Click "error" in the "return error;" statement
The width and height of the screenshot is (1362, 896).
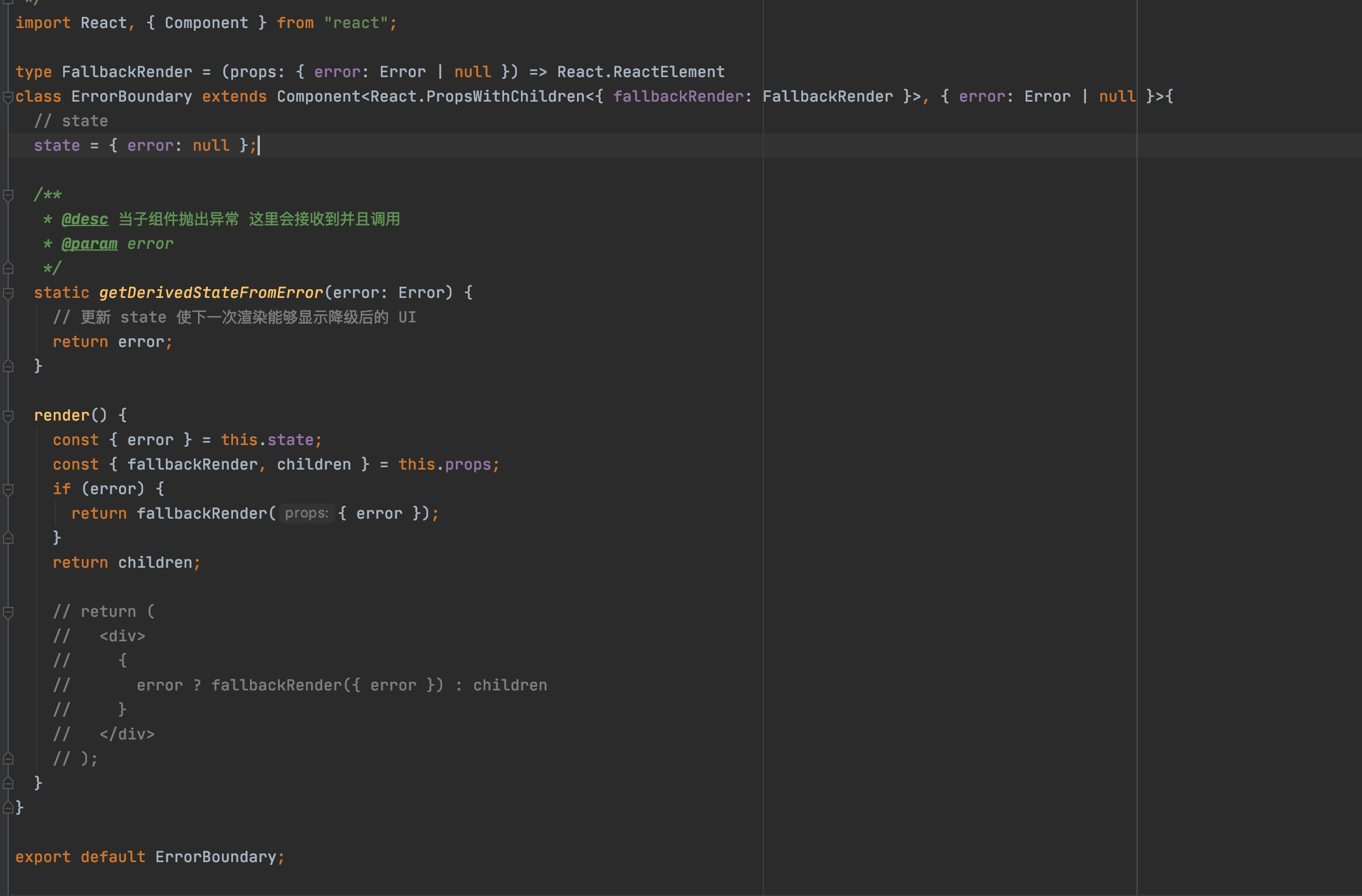point(141,342)
